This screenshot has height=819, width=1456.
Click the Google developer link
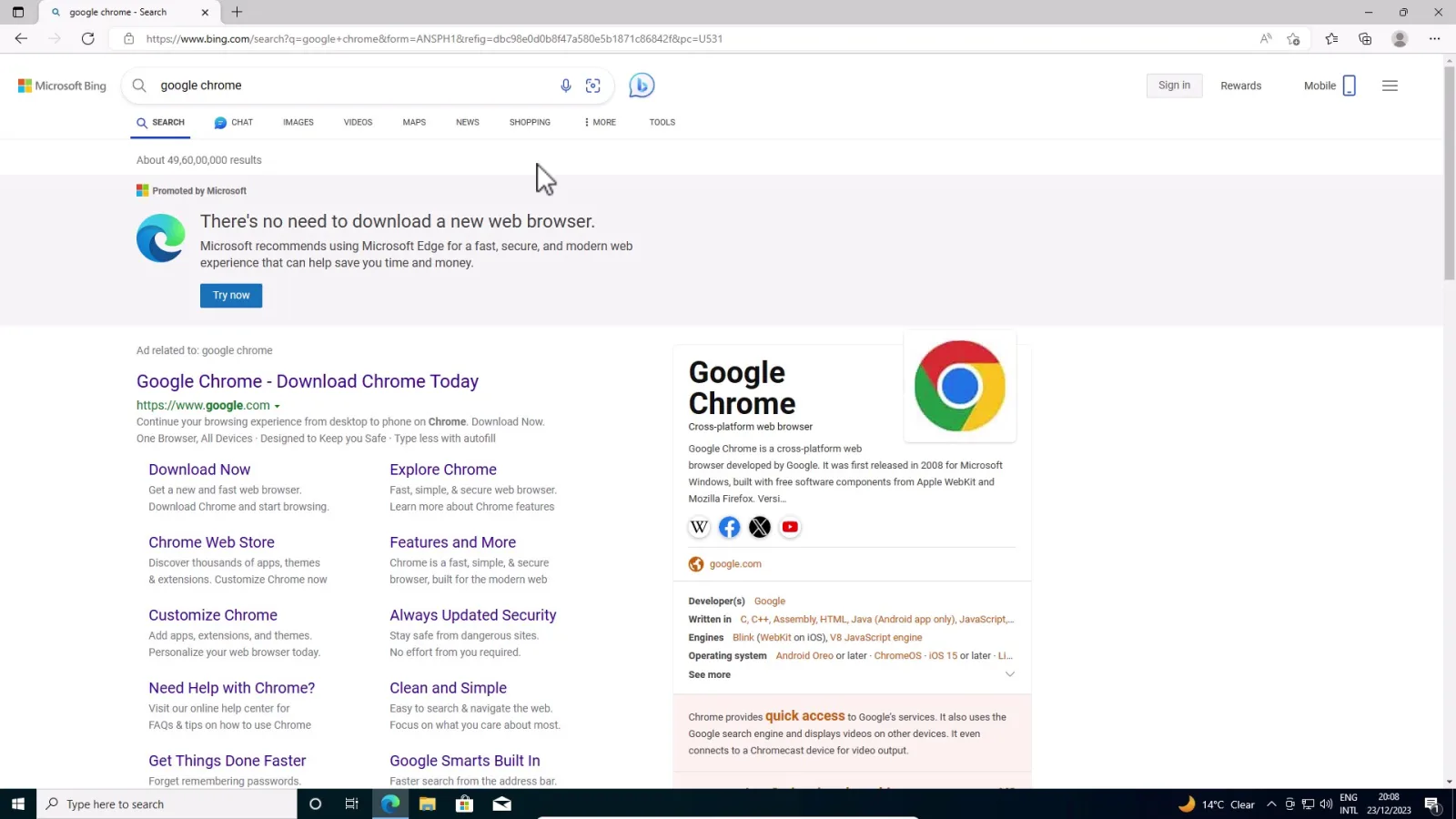[770, 602]
